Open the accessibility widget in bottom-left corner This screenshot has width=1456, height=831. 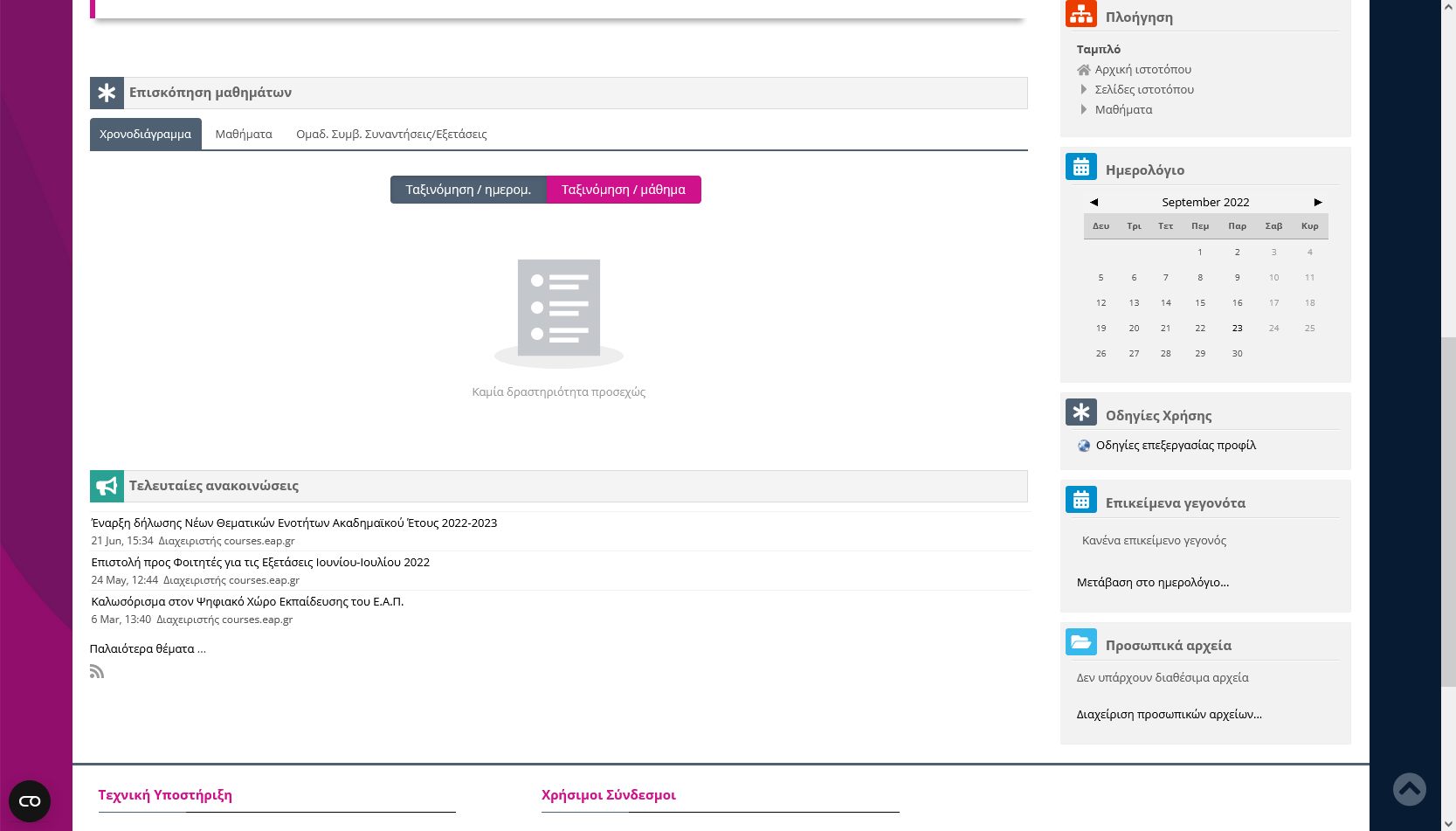(30, 800)
